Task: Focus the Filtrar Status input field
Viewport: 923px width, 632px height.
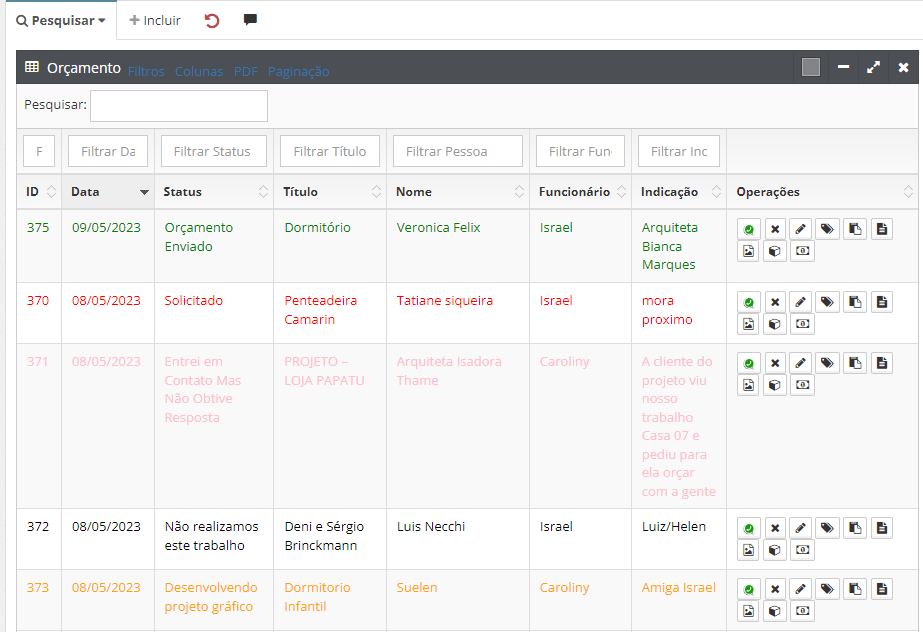Action: pos(213,151)
